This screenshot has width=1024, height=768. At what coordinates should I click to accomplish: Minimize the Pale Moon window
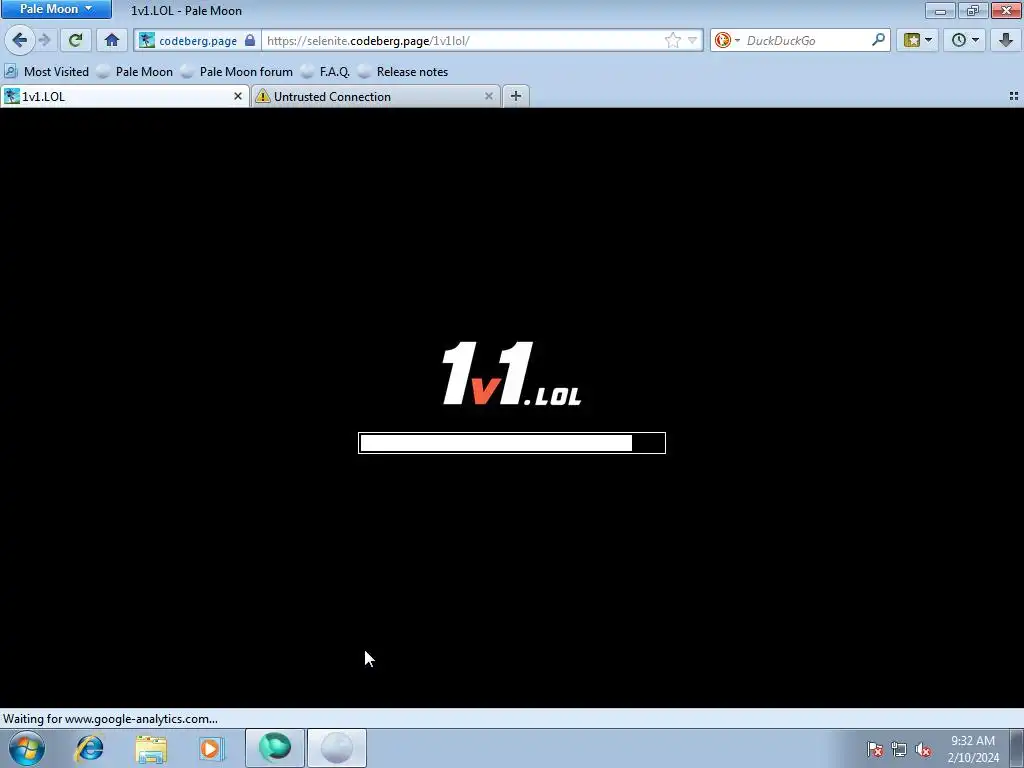pyautogui.click(x=940, y=10)
